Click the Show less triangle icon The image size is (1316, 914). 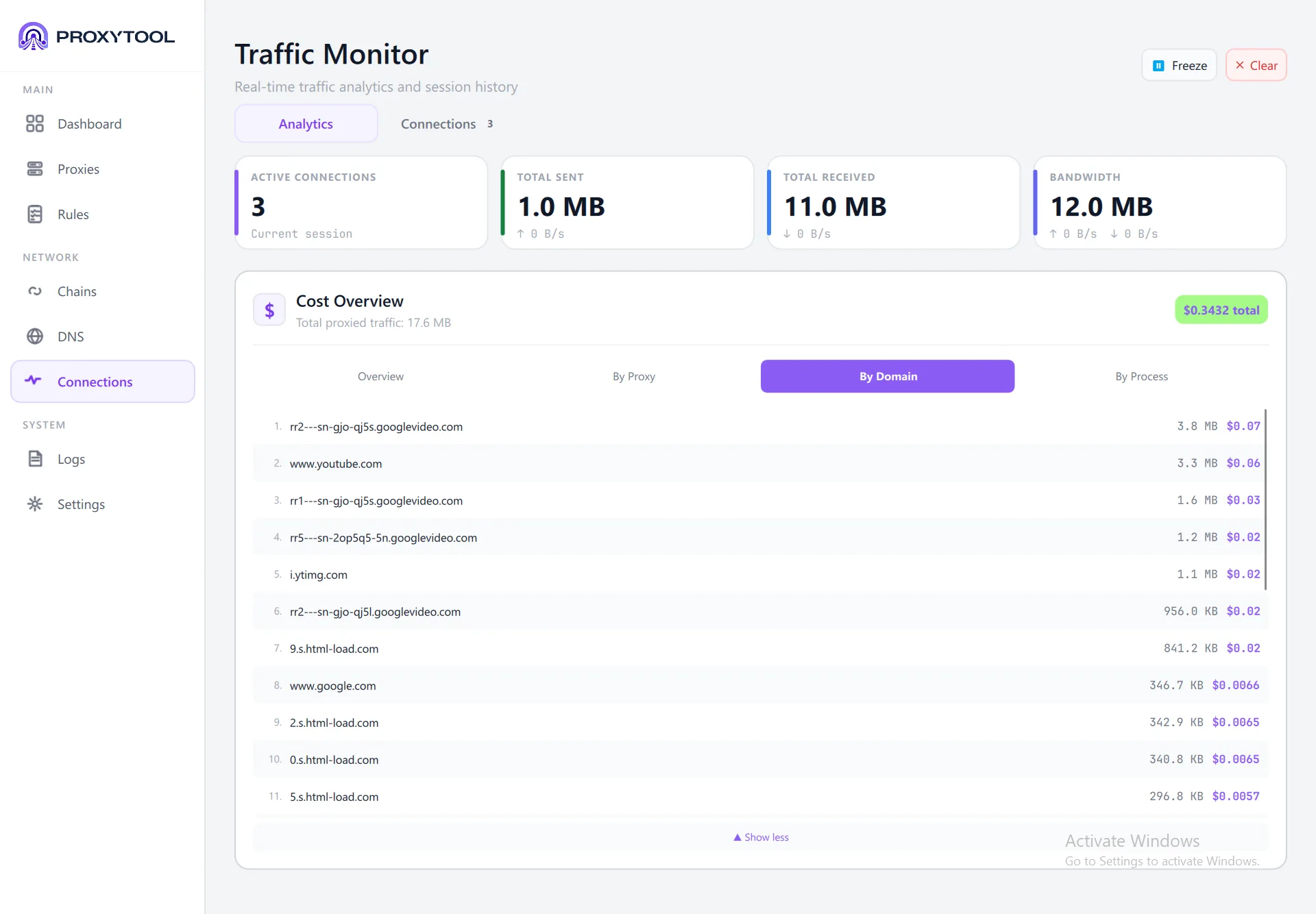tap(738, 837)
